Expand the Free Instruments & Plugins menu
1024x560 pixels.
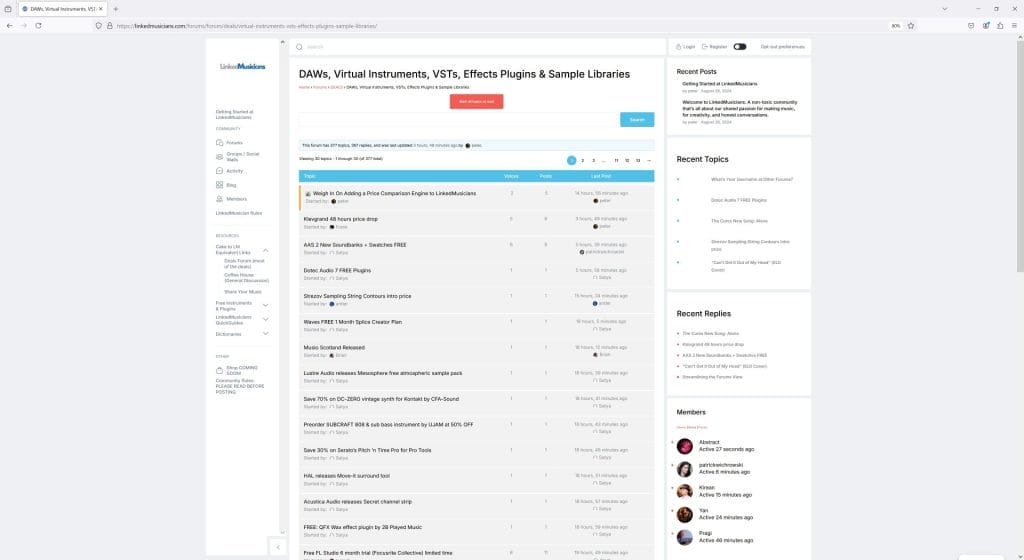tap(265, 304)
